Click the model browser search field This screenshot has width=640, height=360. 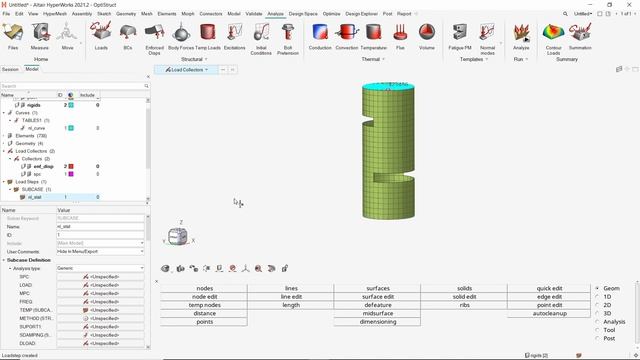pos(75,86)
